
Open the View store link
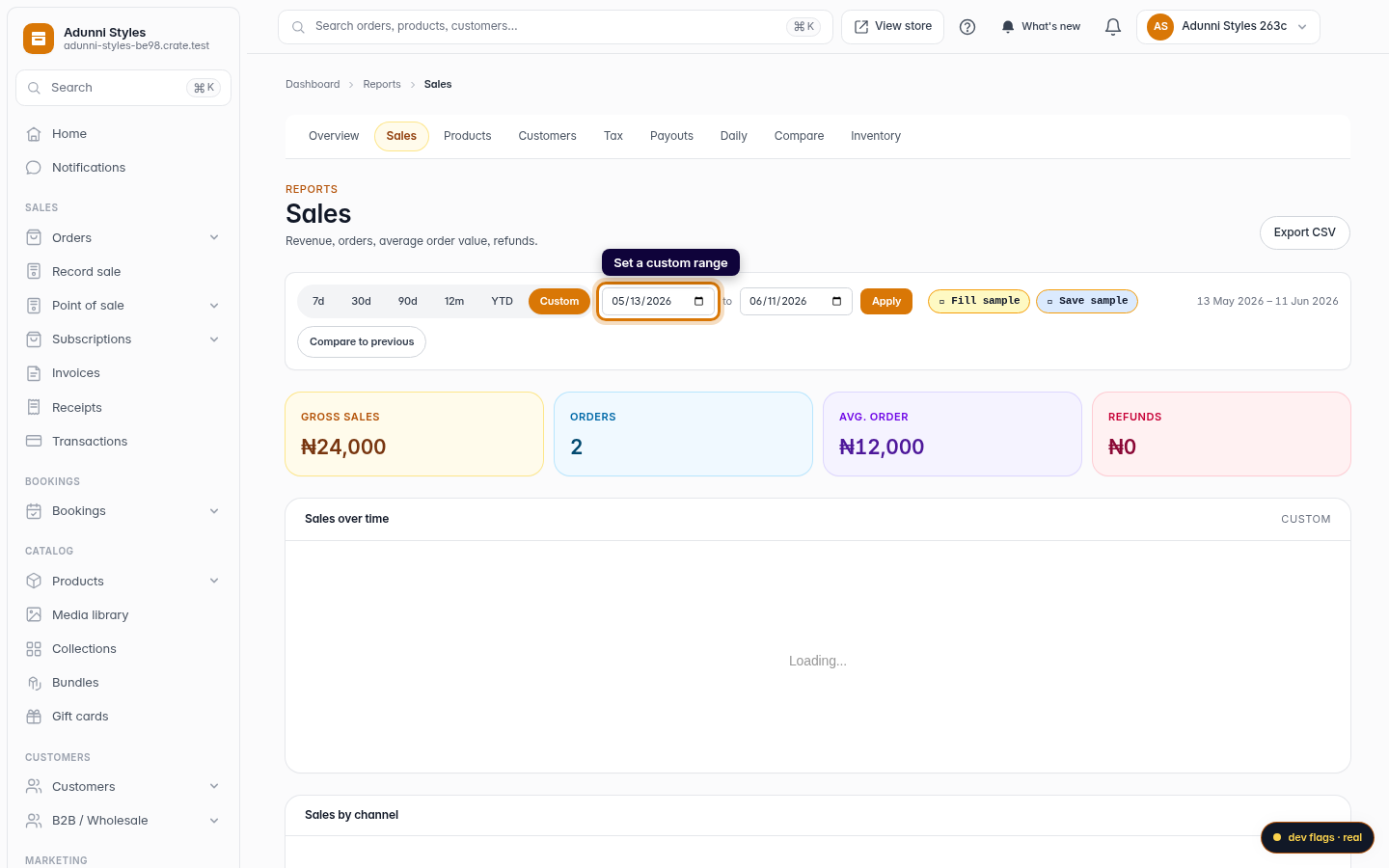(x=893, y=27)
